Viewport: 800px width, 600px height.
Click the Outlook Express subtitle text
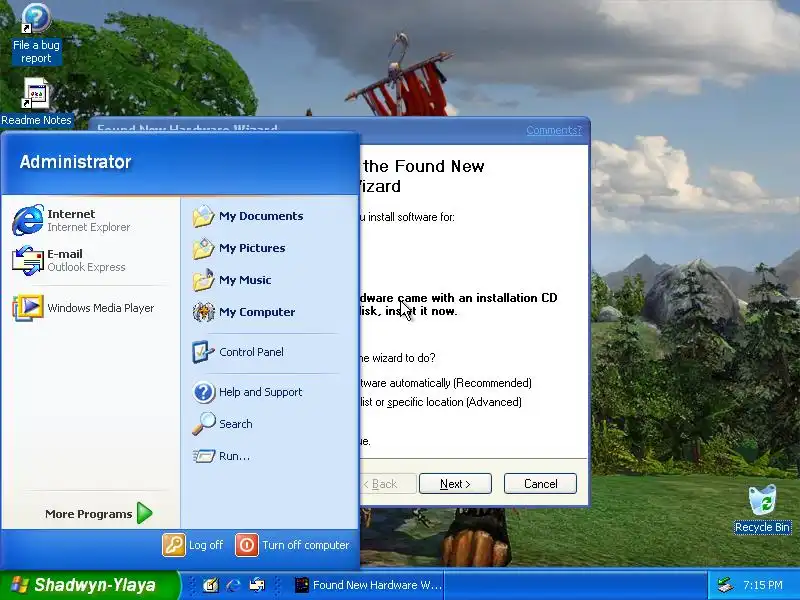(86, 267)
